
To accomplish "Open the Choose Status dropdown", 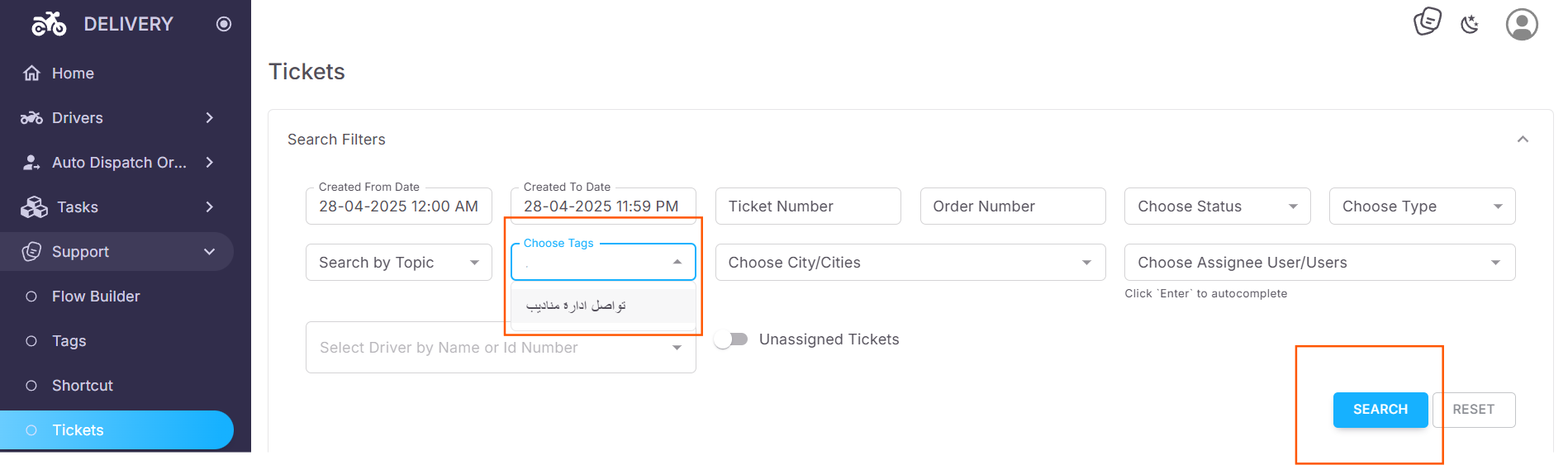I will (1217, 206).
